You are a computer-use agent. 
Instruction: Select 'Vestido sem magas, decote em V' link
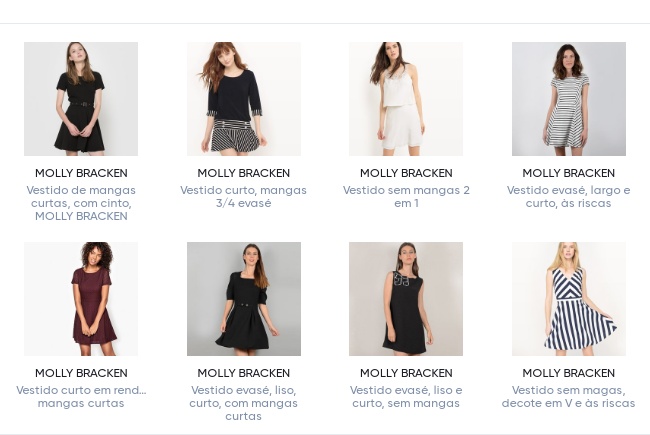click(x=568, y=396)
